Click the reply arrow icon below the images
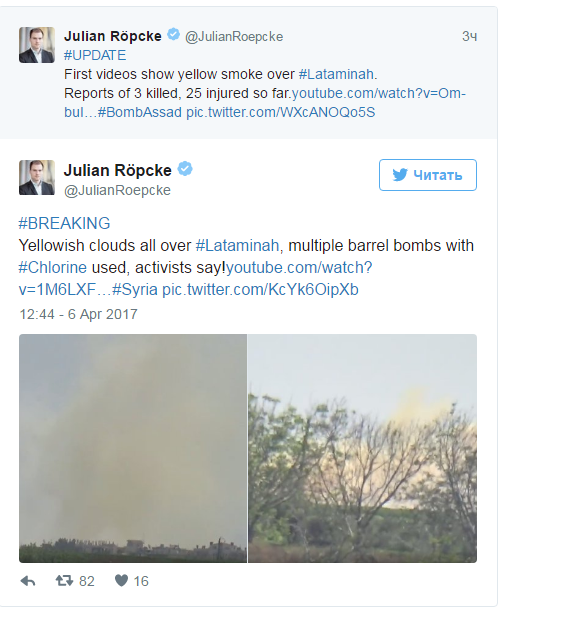The image size is (586, 617). [28, 581]
